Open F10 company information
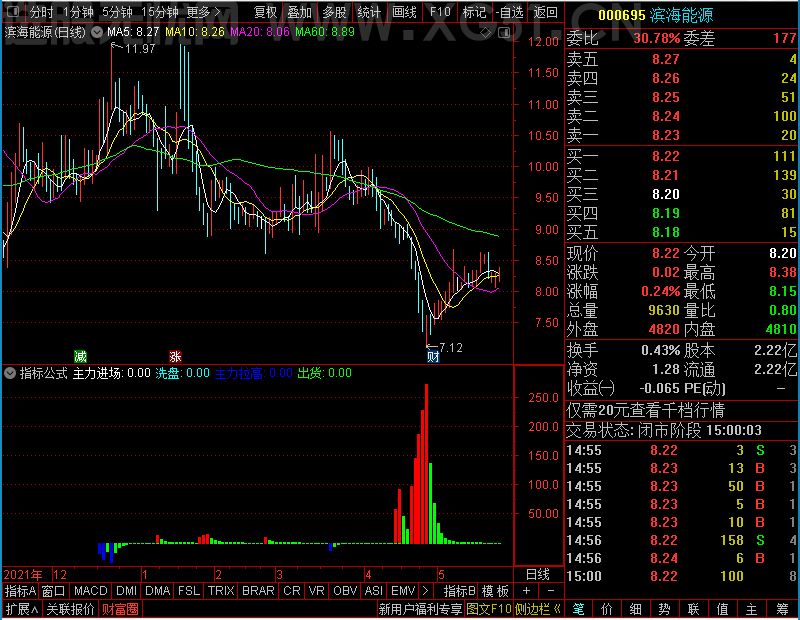This screenshot has height=620, width=800. (440, 12)
